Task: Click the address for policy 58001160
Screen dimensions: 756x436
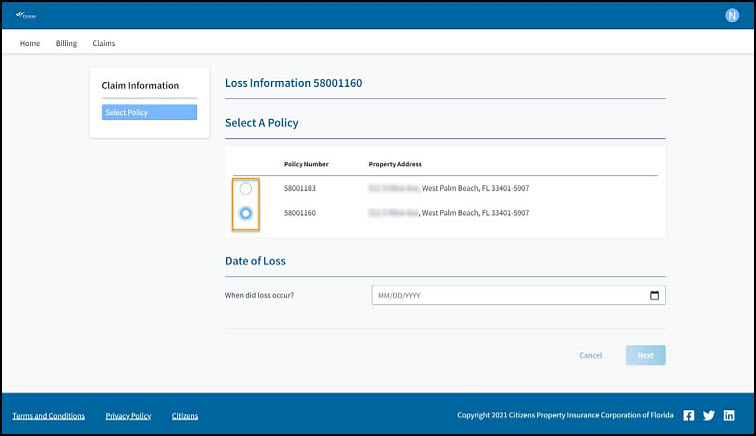Action: click(448, 213)
